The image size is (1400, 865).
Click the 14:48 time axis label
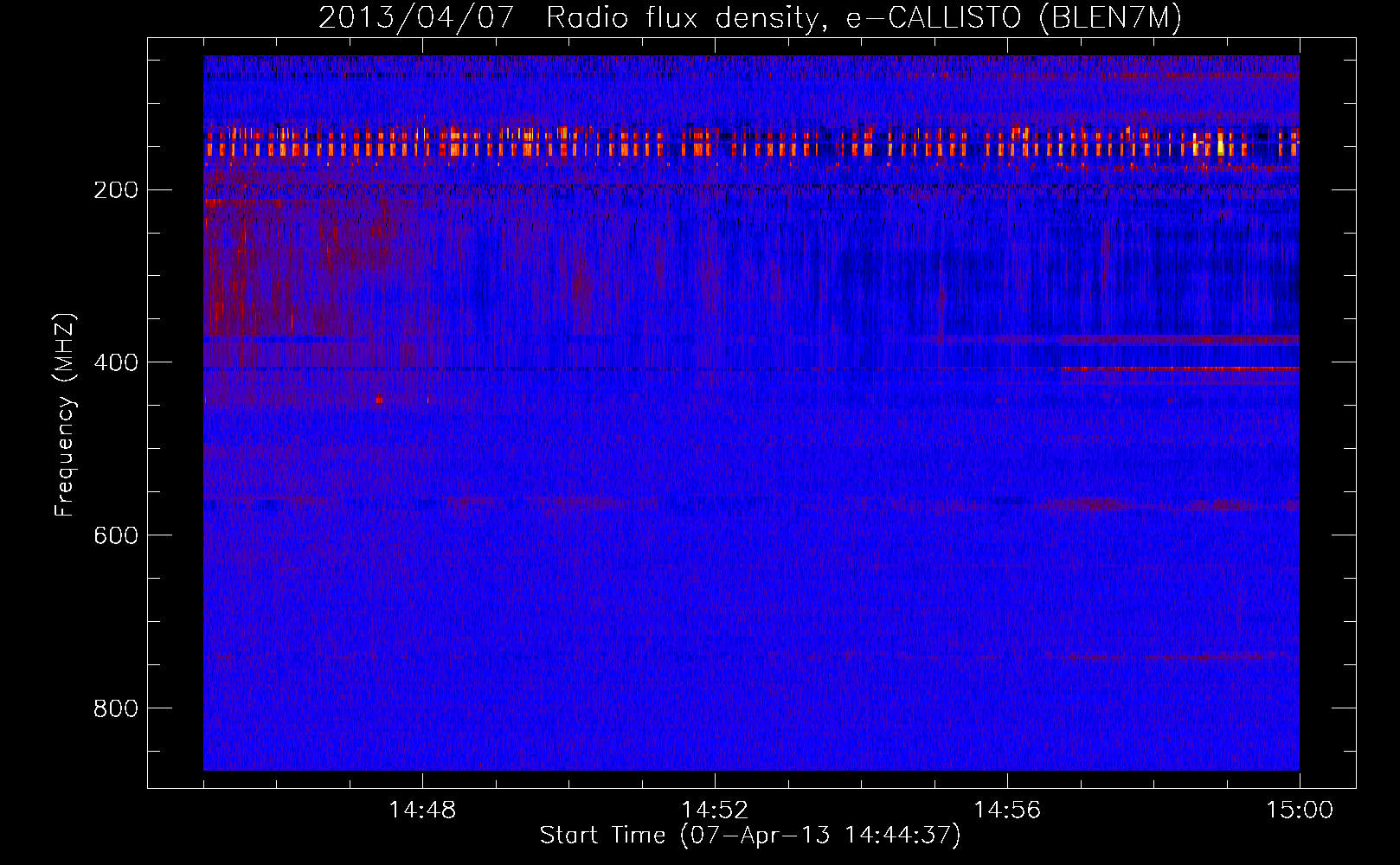[422, 811]
